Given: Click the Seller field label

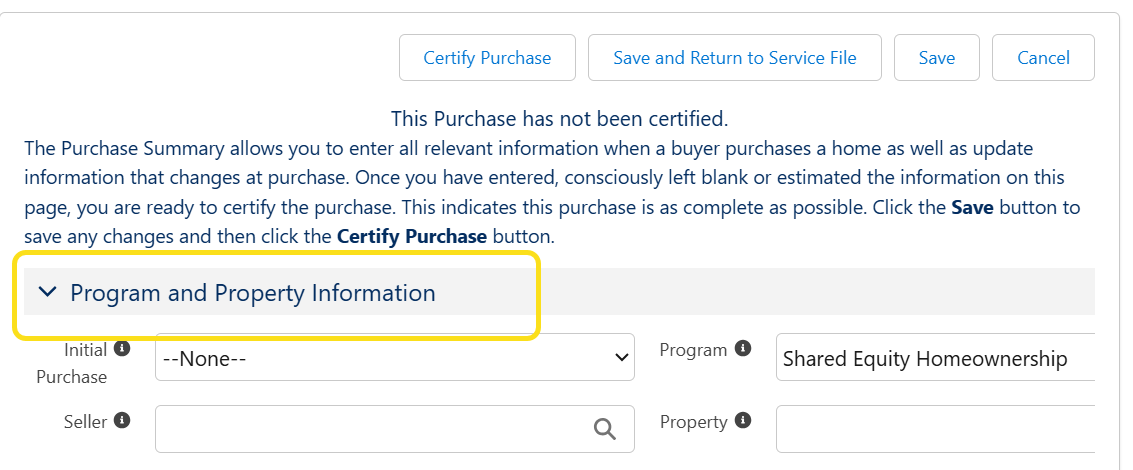Looking at the screenshot, I should point(85,422).
